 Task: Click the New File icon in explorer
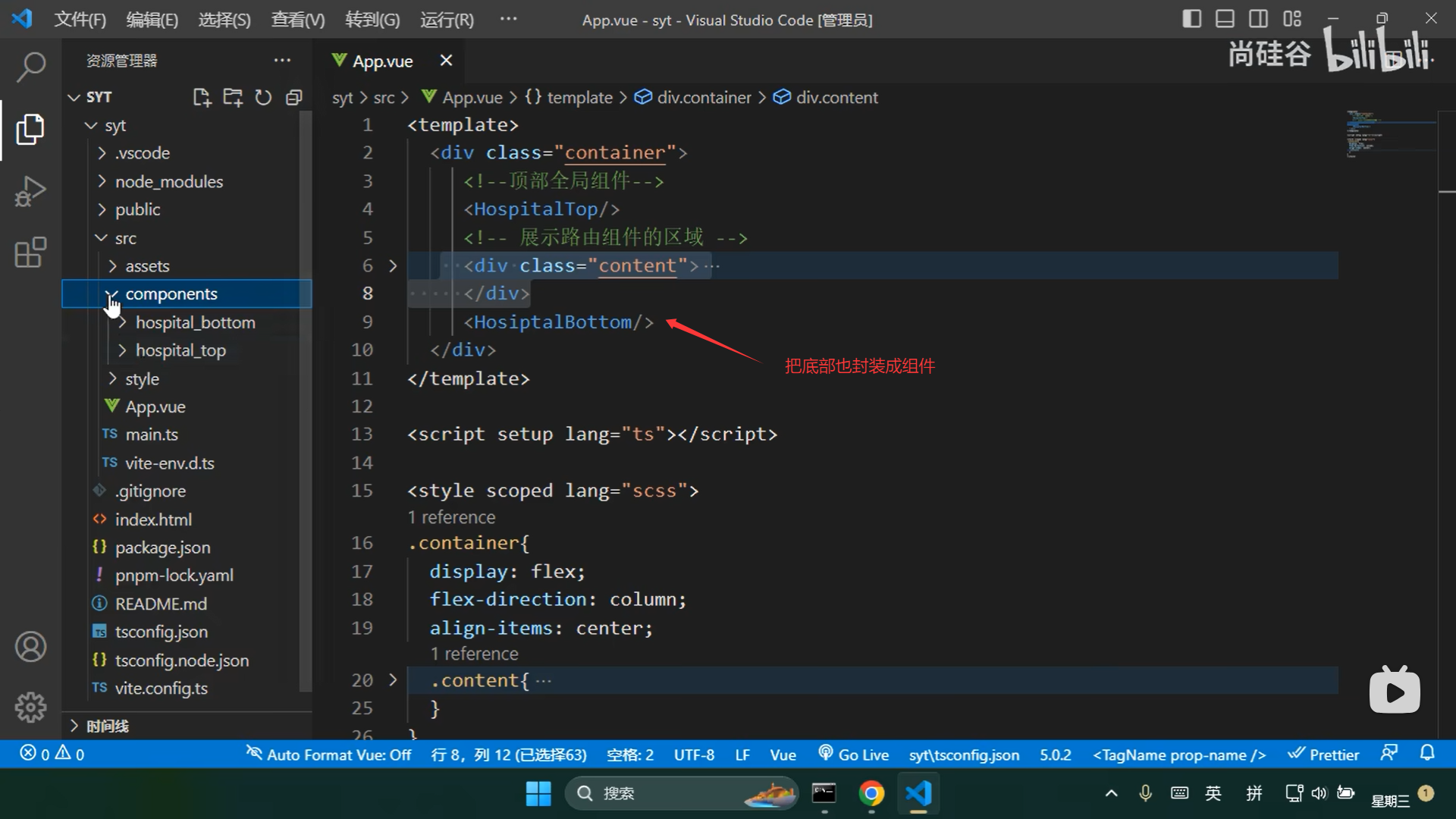tap(202, 97)
